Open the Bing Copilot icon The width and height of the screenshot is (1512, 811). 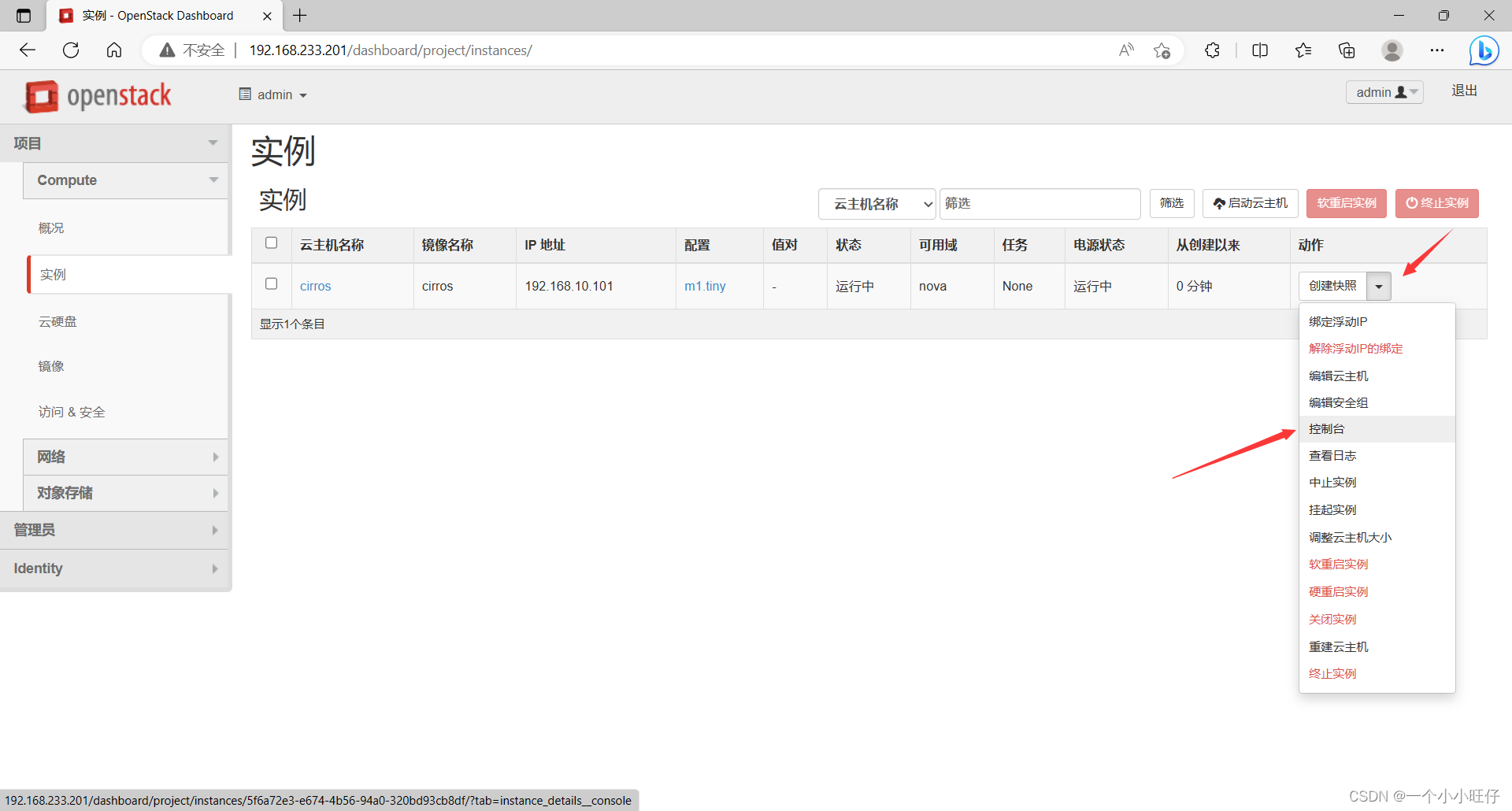click(1484, 50)
